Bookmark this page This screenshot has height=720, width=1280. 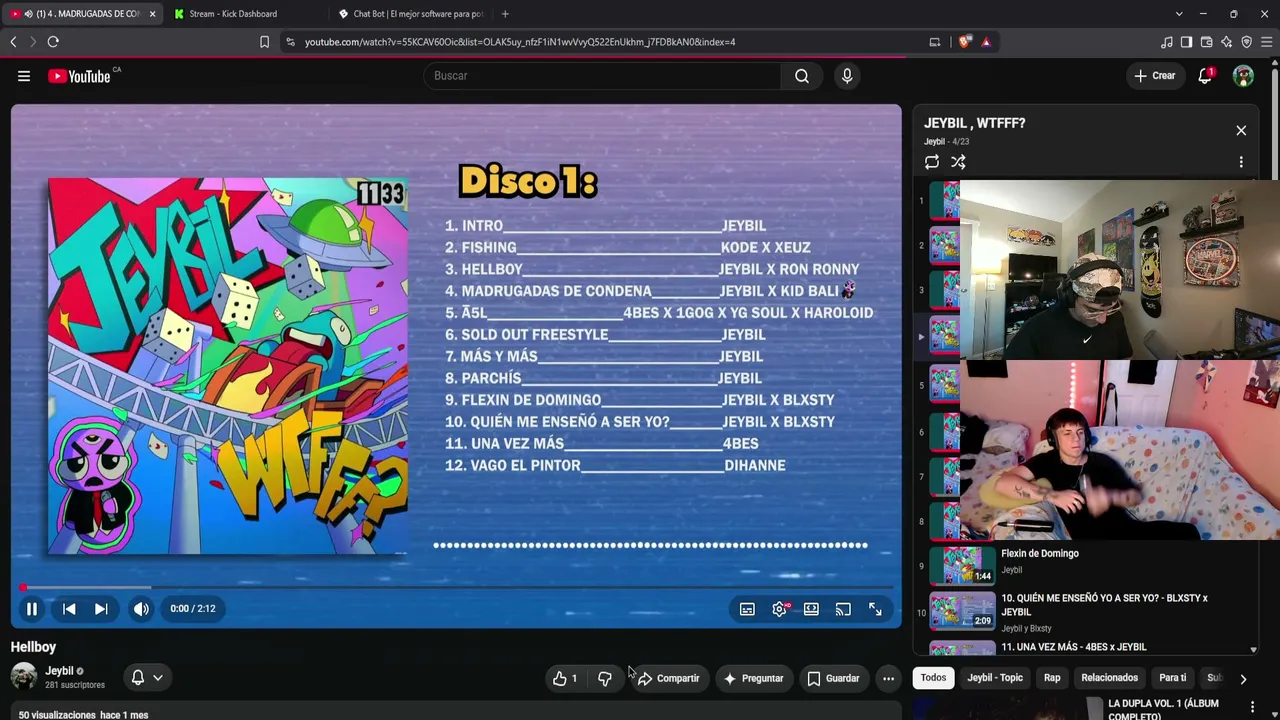tap(264, 42)
